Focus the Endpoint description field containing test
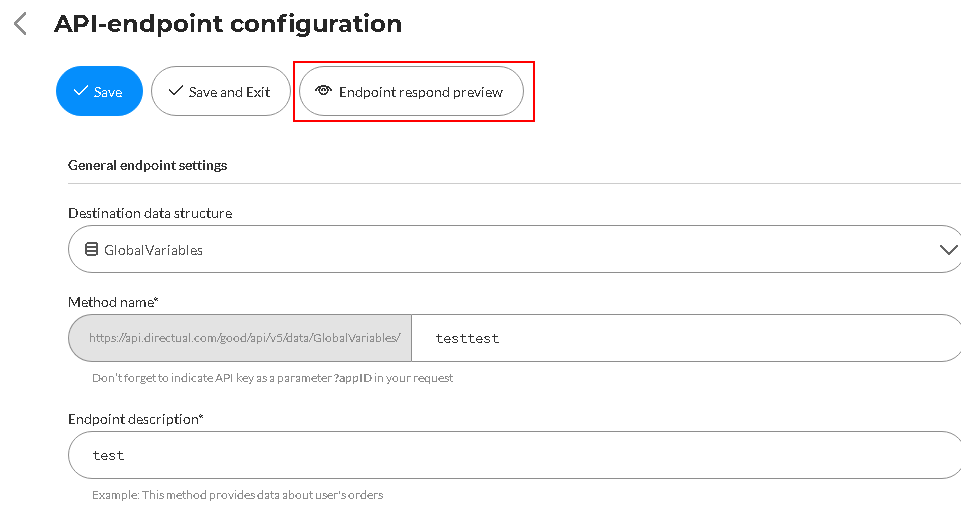Screen dimensions: 961x524 point(514,455)
